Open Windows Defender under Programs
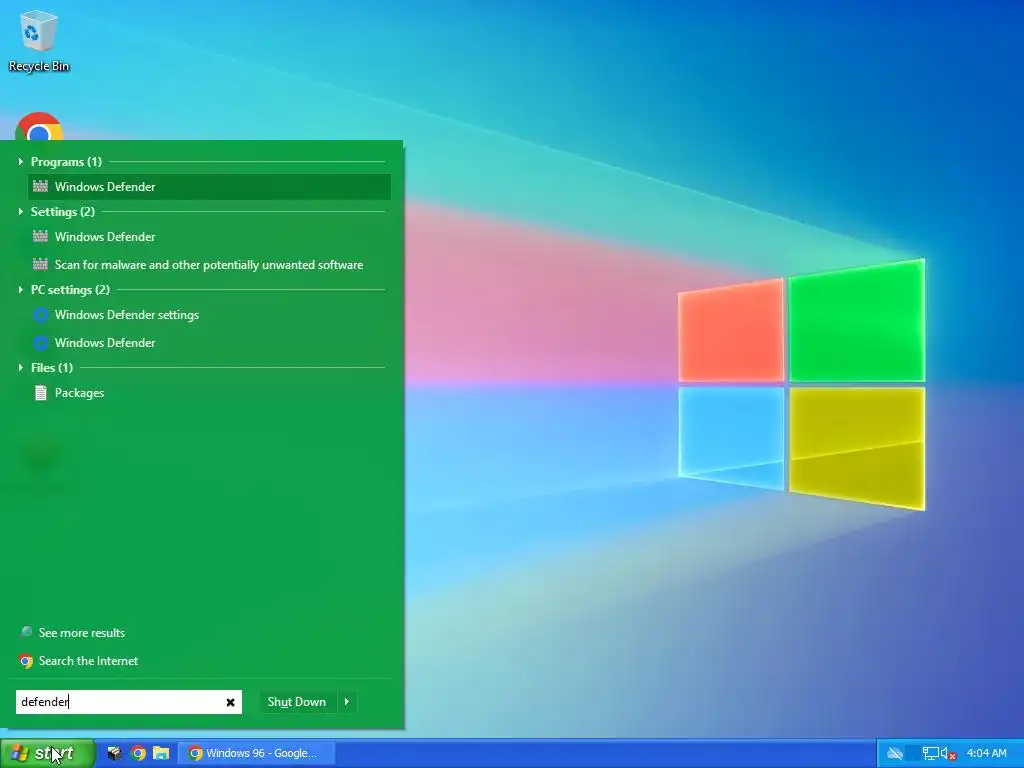 (209, 187)
